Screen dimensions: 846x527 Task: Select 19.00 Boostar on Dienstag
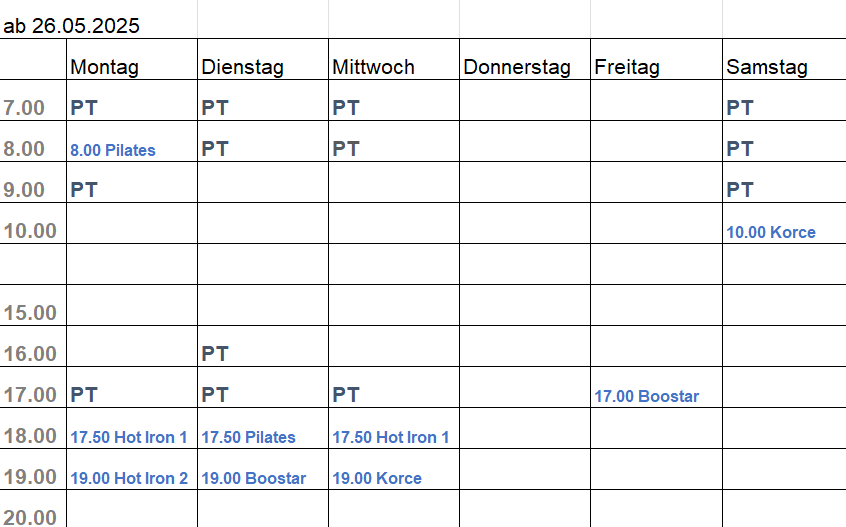click(x=254, y=478)
